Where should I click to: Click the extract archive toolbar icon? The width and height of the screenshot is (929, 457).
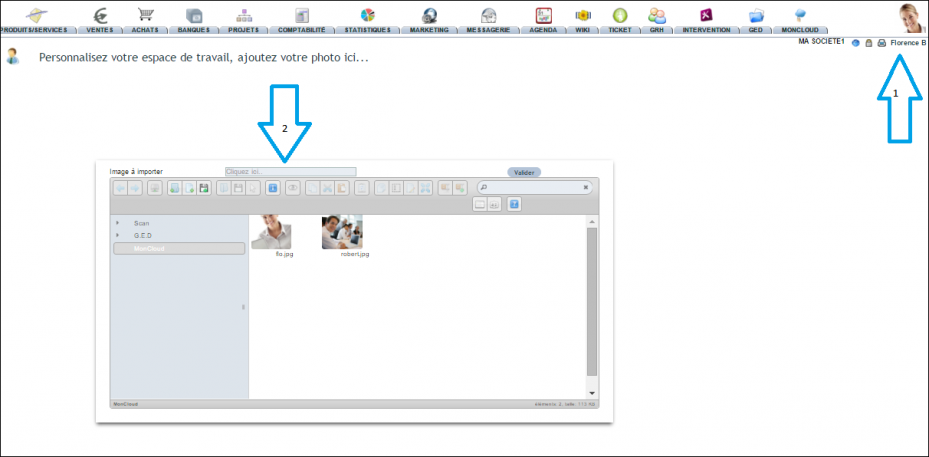click(445, 188)
